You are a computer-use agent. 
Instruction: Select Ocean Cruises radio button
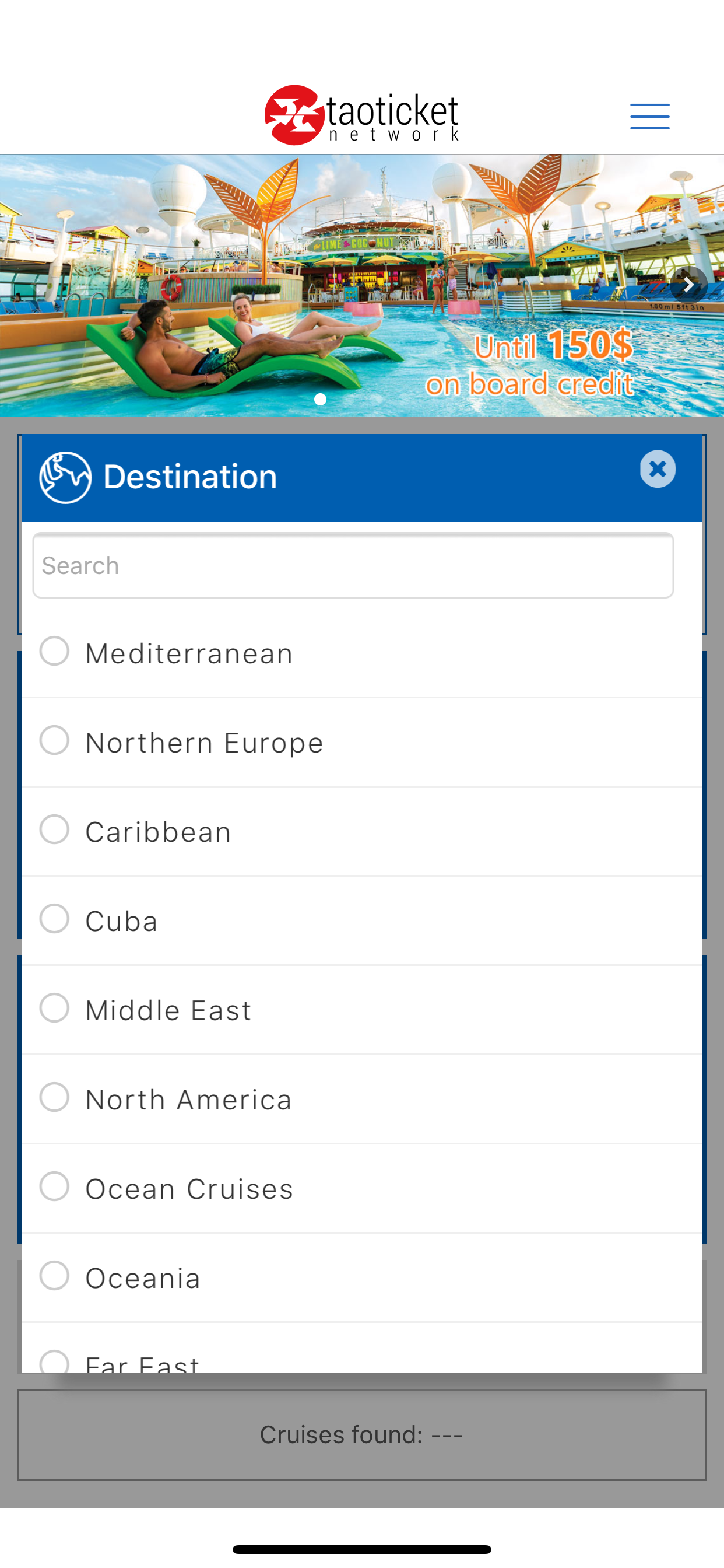54,1186
